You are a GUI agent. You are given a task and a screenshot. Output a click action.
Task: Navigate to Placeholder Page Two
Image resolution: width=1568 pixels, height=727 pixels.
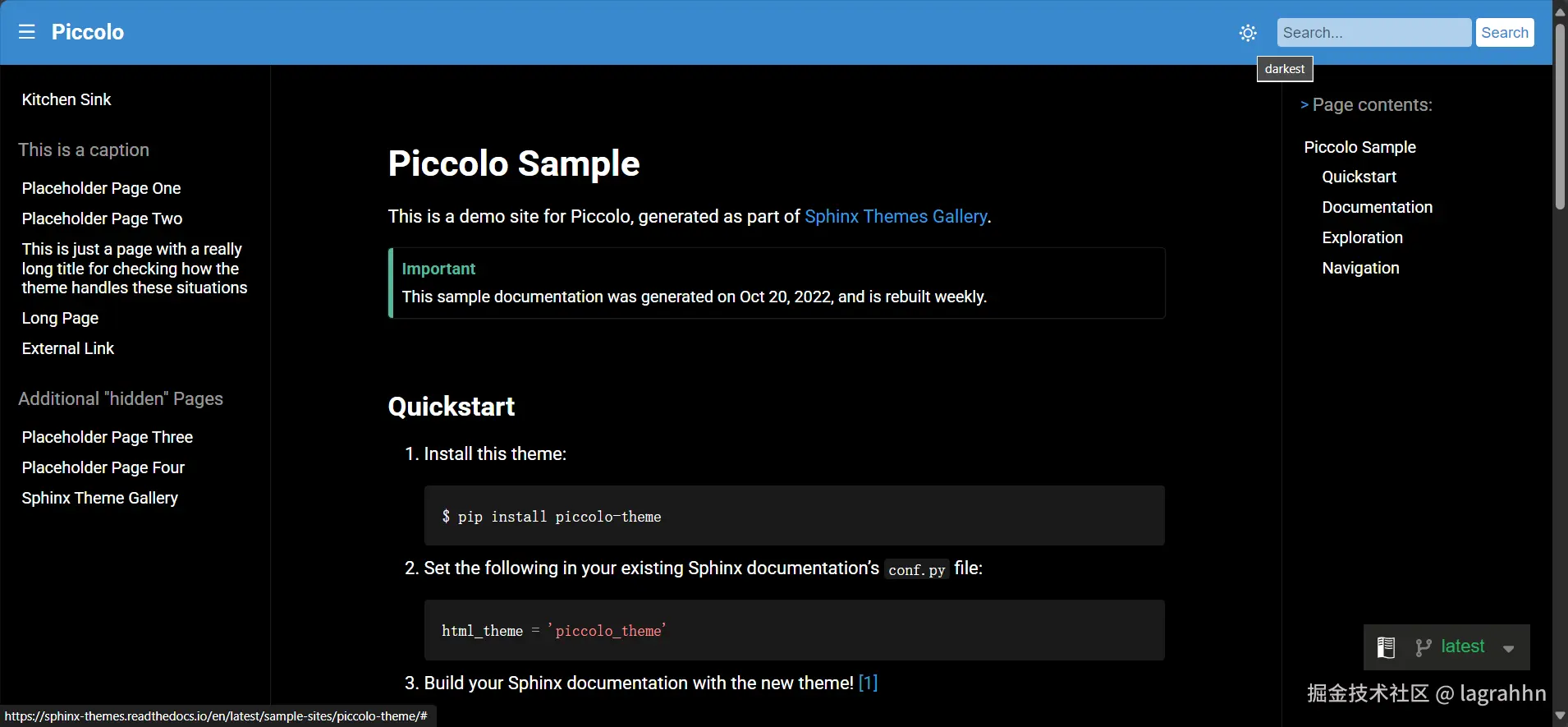(102, 219)
